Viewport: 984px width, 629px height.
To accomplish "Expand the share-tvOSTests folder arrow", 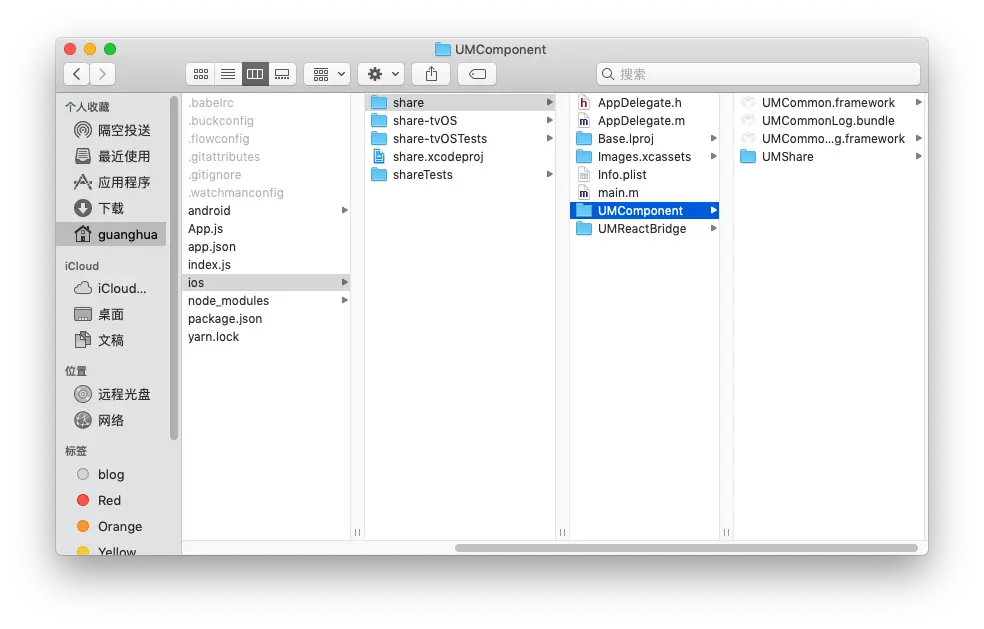I will (x=550, y=138).
